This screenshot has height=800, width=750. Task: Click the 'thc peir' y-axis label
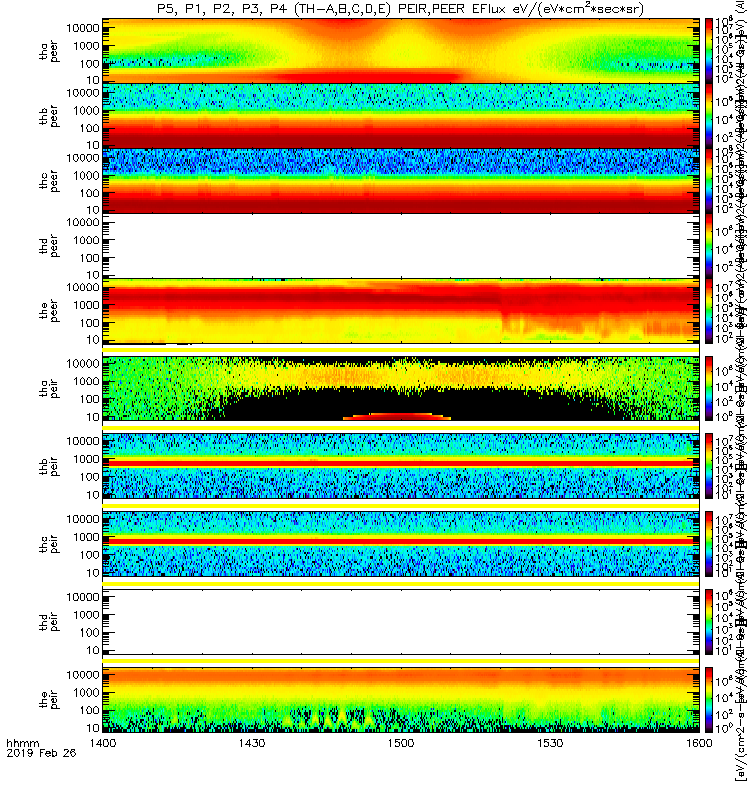[x=49, y=544]
